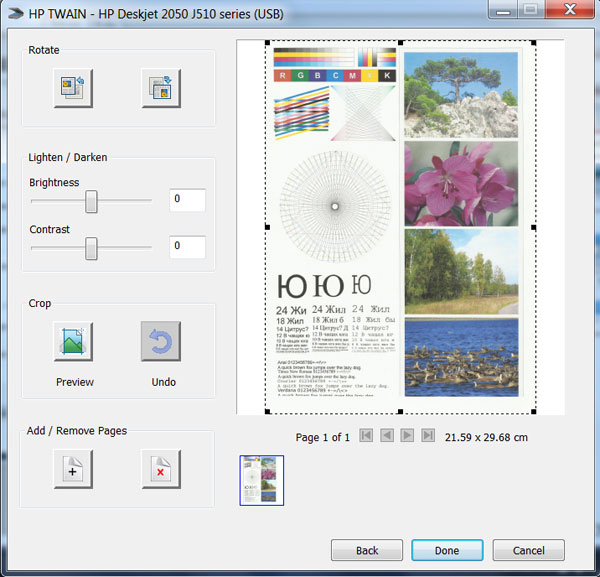The image size is (600, 577).
Task: Cancel the scan dialog
Action: [528, 550]
